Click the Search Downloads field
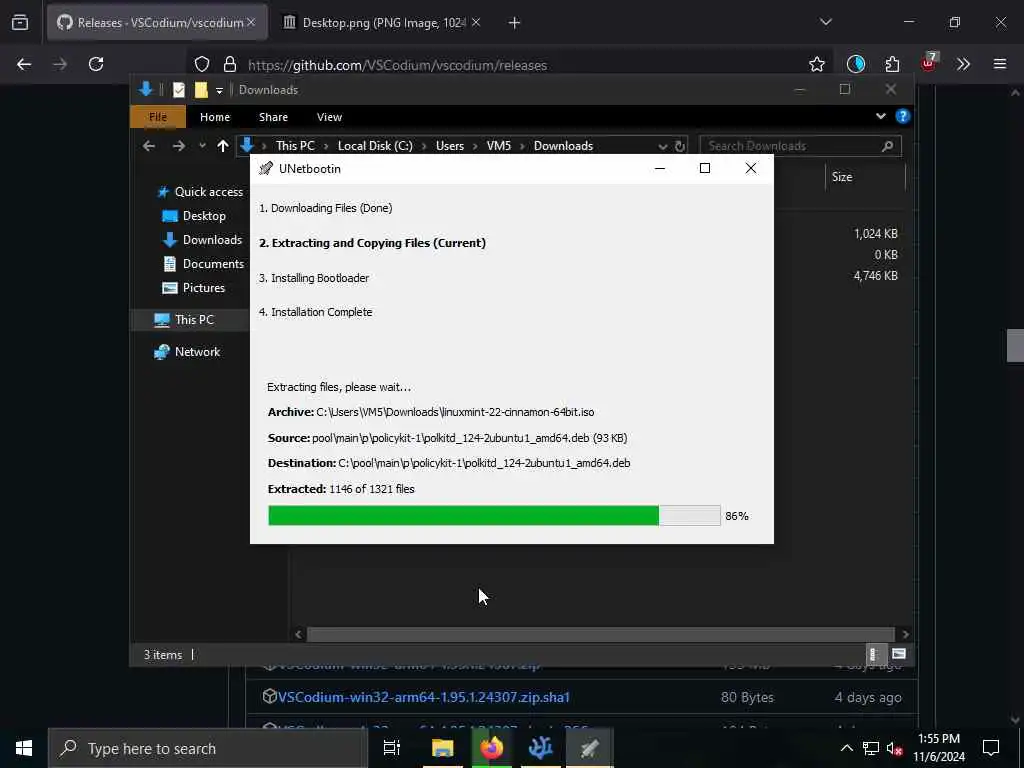The image size is (1024, 768). (800, 146)
